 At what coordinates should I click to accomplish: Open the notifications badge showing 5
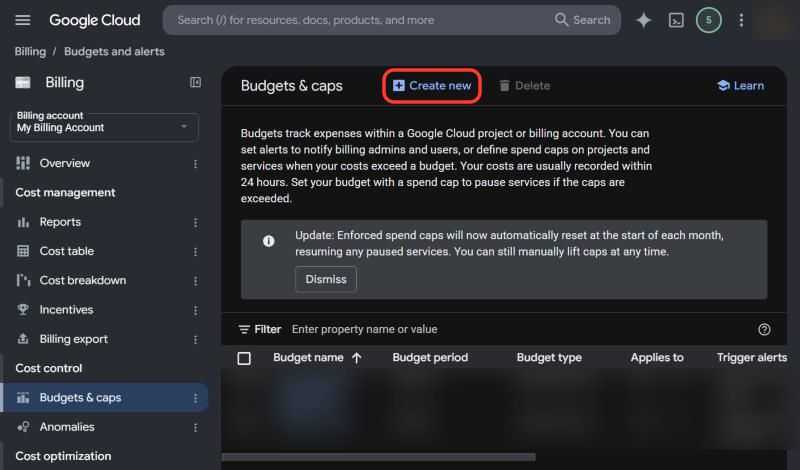click(x=708, y=20)
